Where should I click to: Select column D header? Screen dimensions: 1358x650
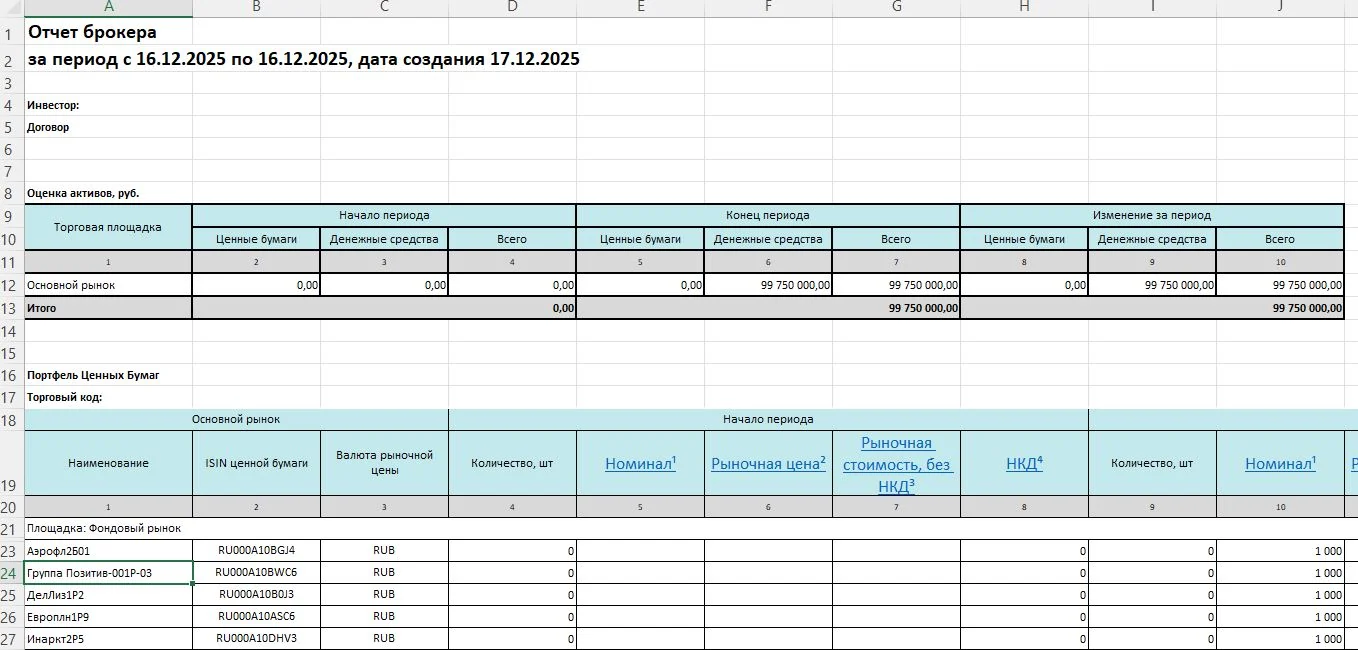[512, 8]
